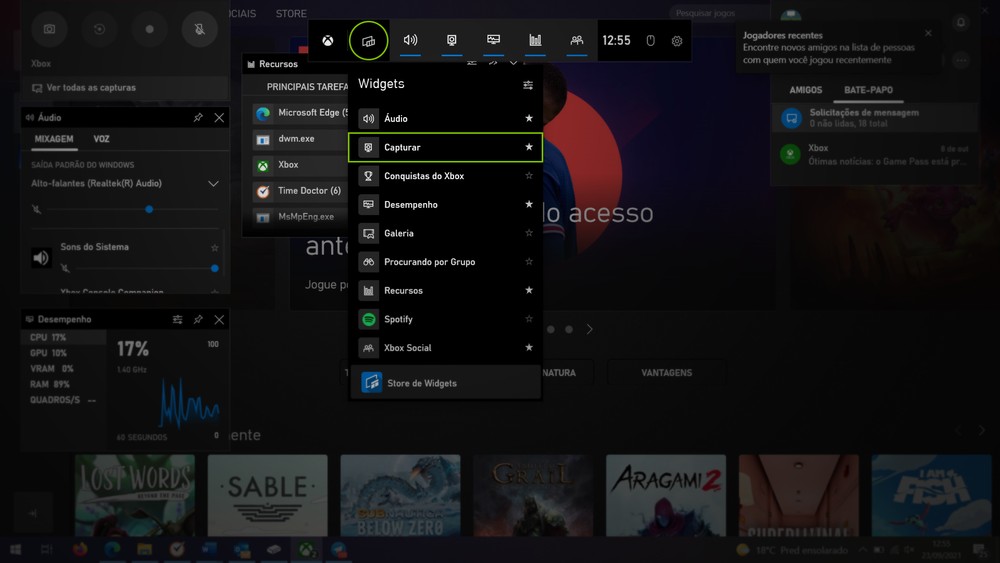Toggle the microphone while recording

[200, 29]
